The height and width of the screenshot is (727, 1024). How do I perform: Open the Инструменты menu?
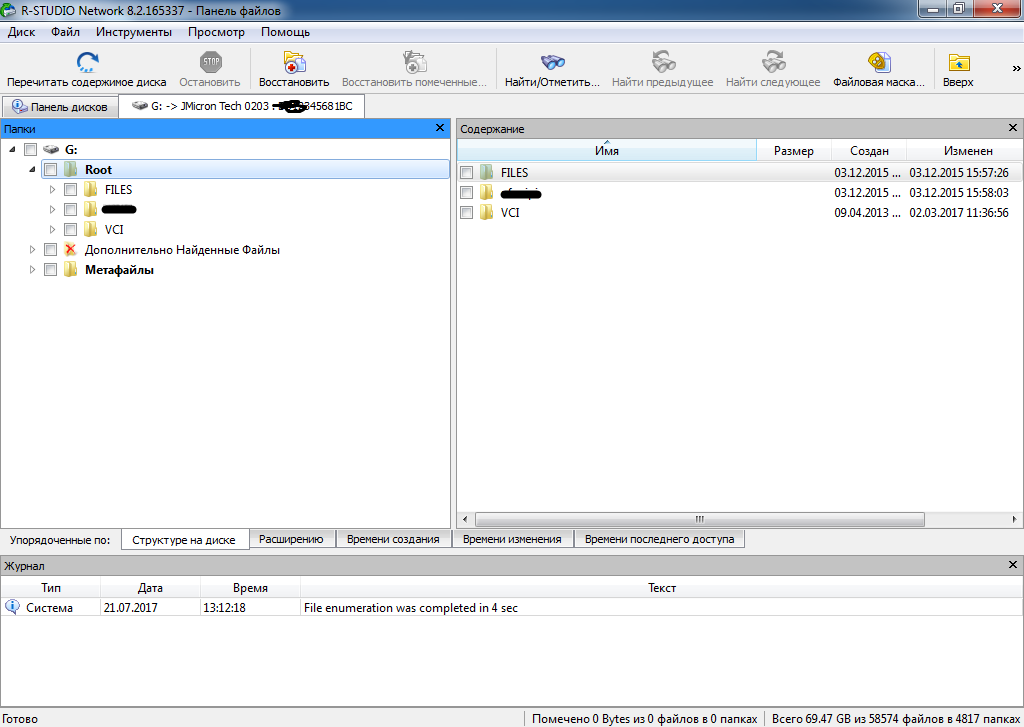point(134,32)
